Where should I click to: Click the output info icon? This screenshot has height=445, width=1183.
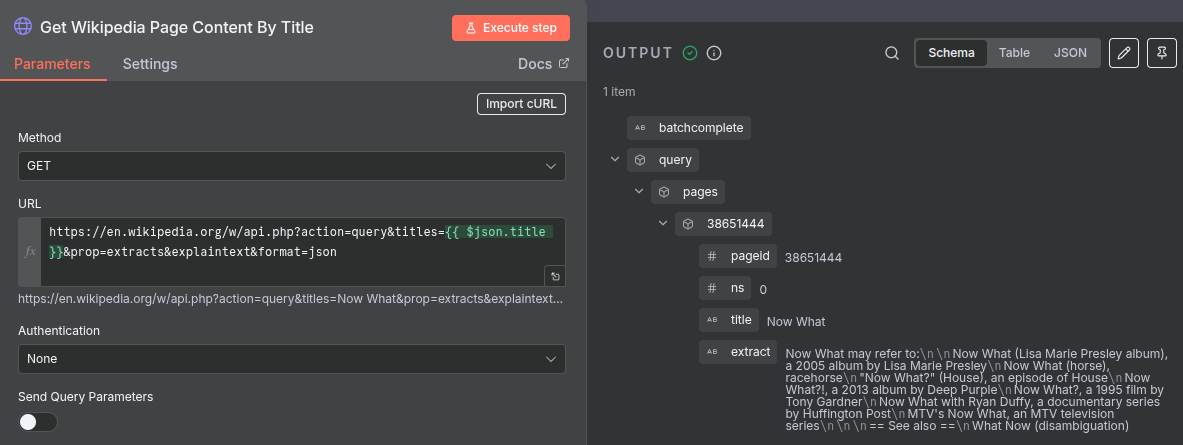pyautogui.click(x=714, y=53)
